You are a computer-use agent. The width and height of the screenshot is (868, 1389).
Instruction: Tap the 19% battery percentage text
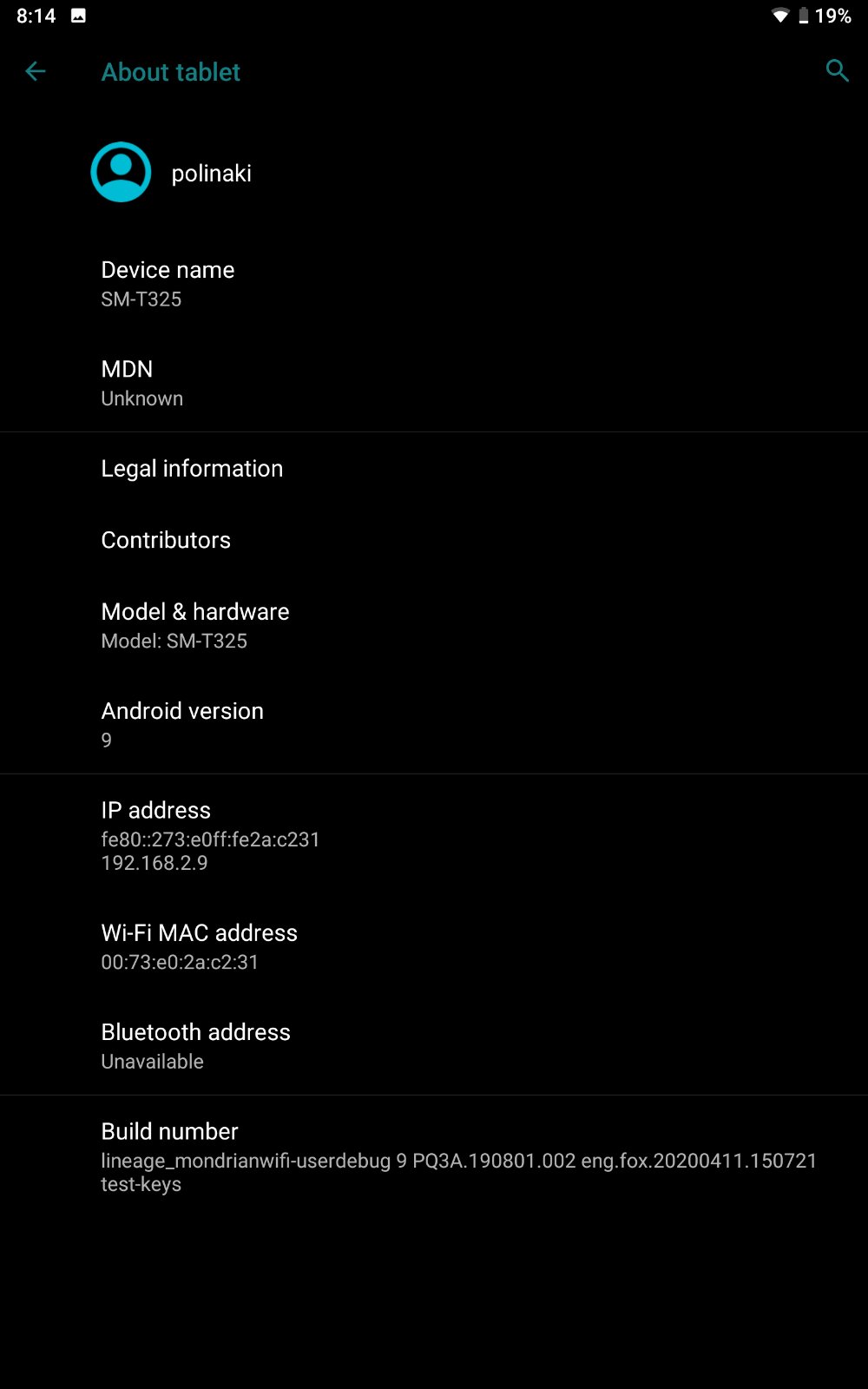pos(832,16)
